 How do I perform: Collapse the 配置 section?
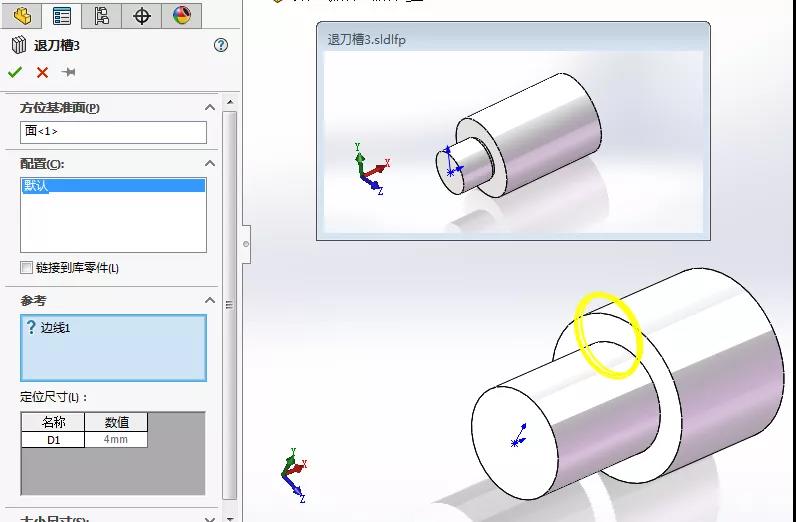(x=210, y=163)
